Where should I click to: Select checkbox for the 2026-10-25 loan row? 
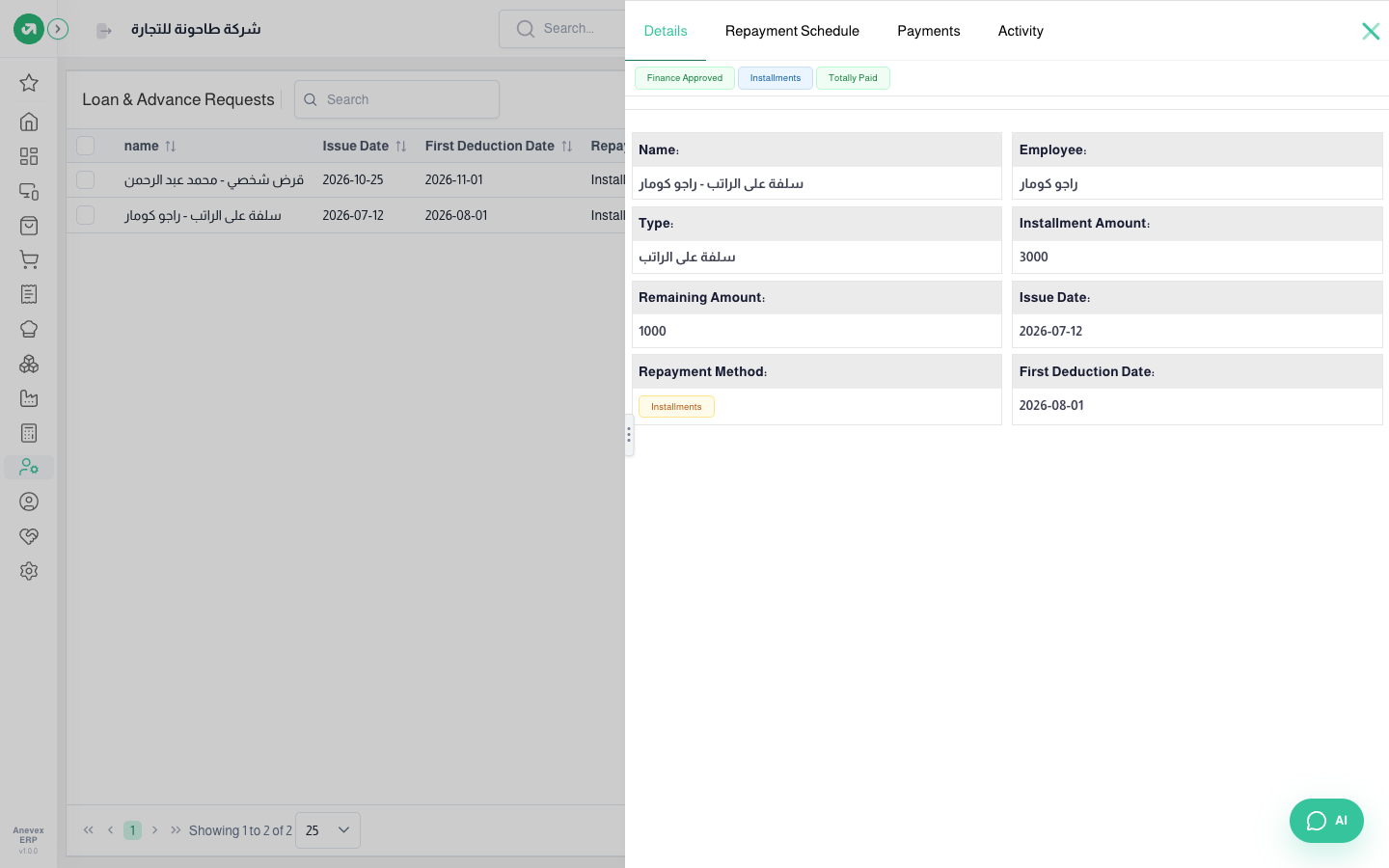click(x=86, y=179)
